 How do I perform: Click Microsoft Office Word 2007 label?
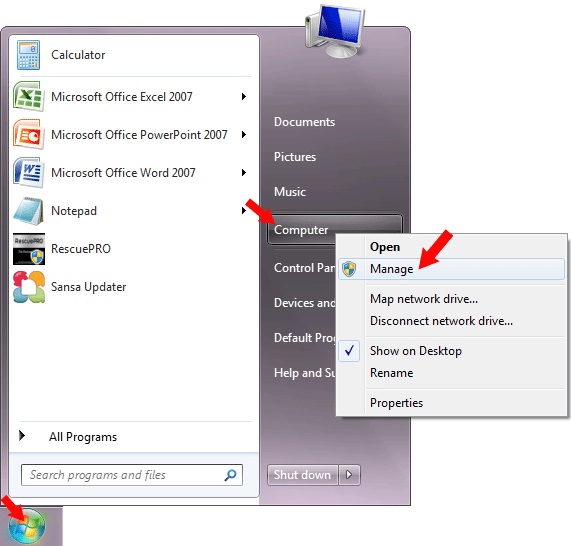tap(123, 172)
